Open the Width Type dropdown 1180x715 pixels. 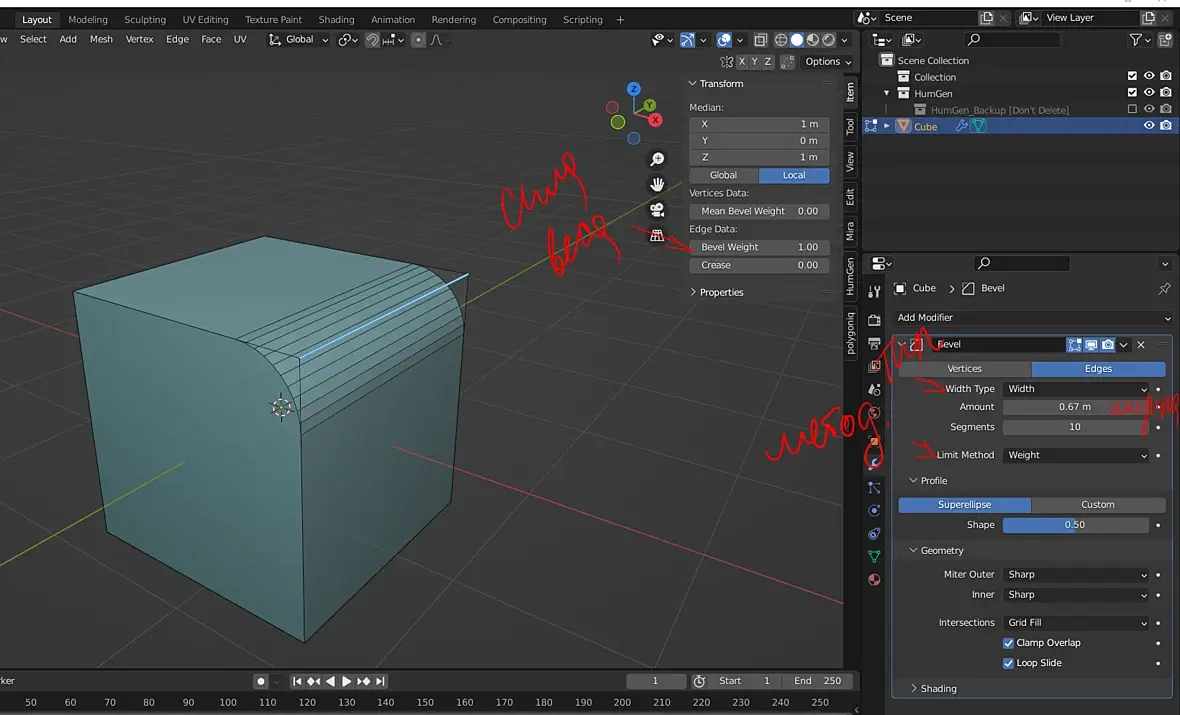click(x=1076, y=389)
